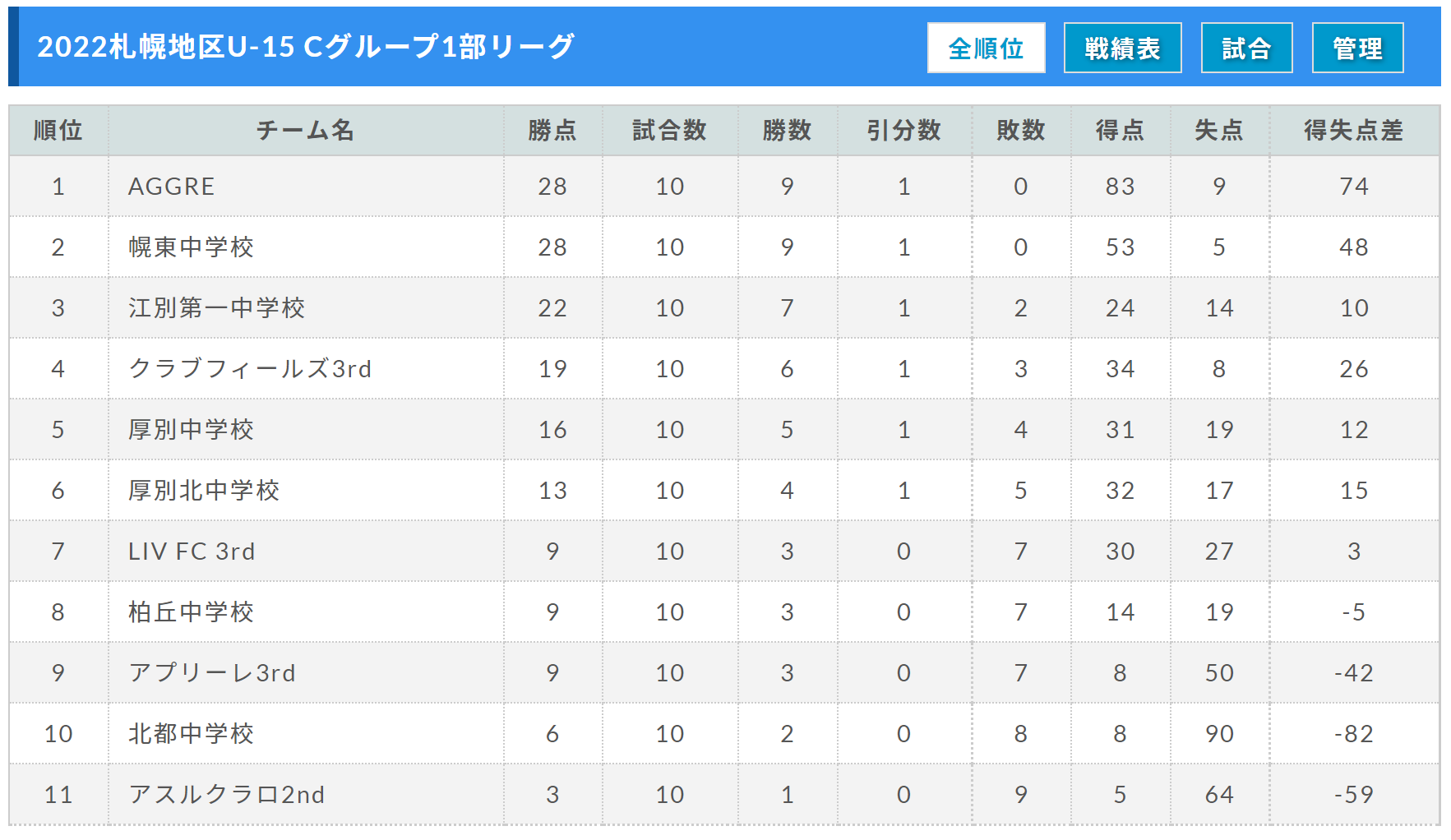Select LIV FC 3rd team name
Image resolution: width=1451 pixels, height=840 pixels.
192,552
